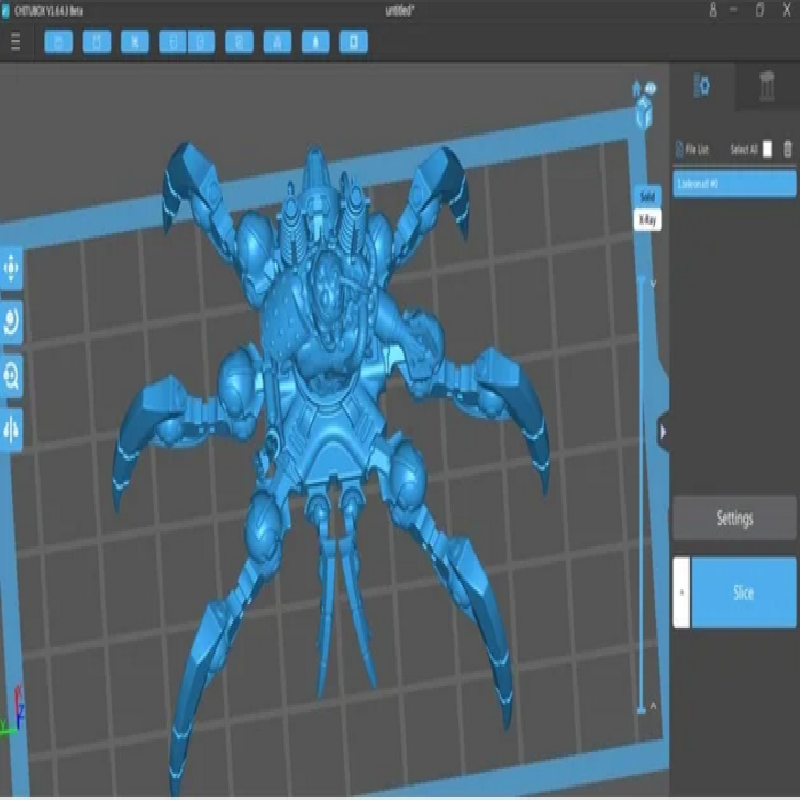This screenshot has height=800, width=800.
Task: Expand the arrow left of Slice button
Action: pos(681,592)
